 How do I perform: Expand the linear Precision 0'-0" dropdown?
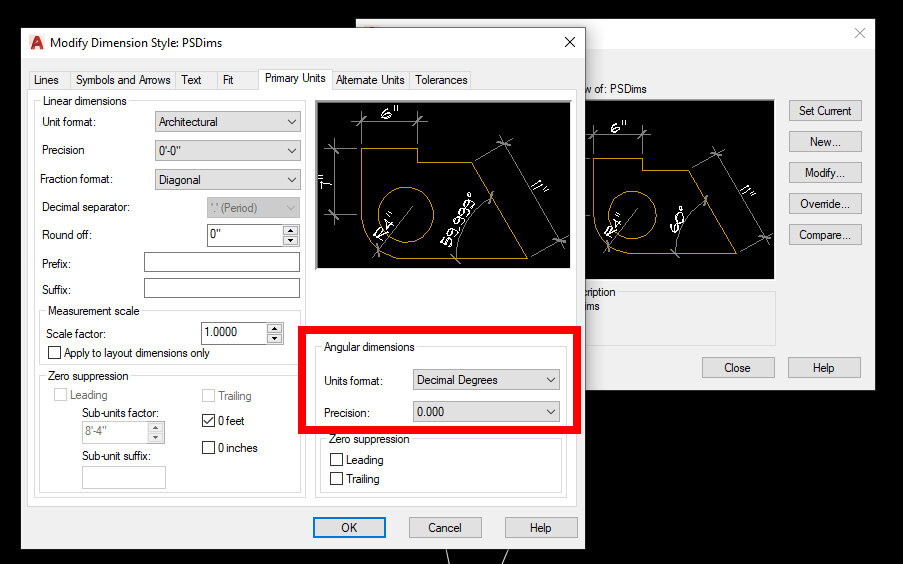coord(227,151)
